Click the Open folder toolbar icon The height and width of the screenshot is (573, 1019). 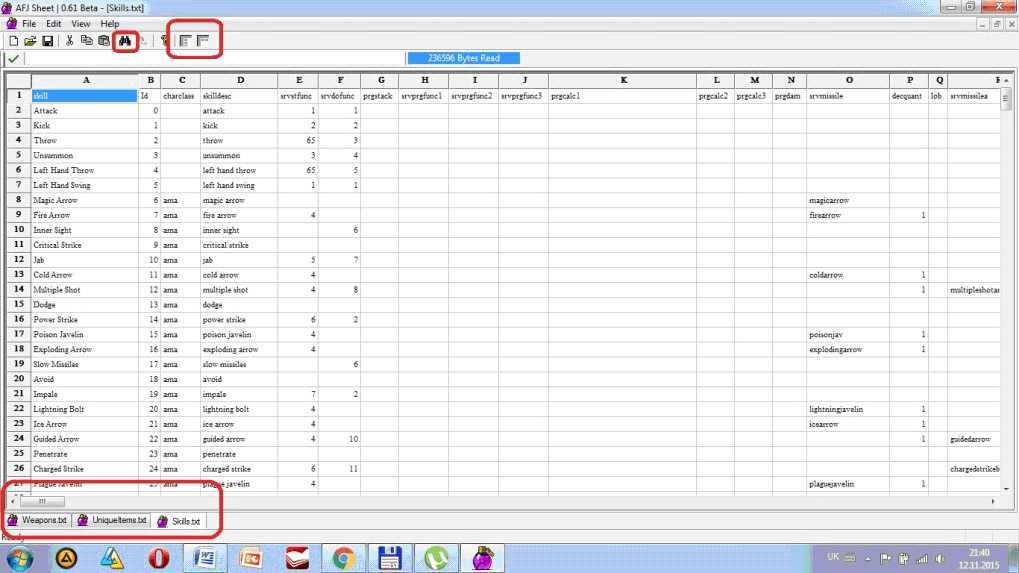pos(30,41)
